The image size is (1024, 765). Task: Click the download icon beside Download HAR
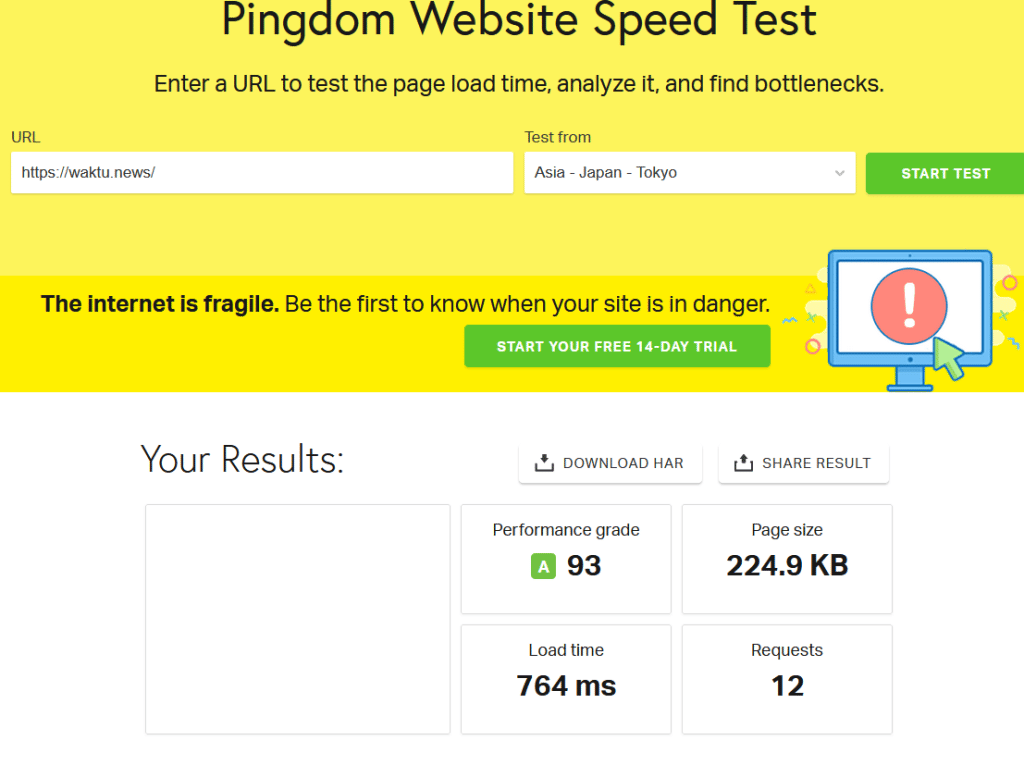click(x=544, y=463)
